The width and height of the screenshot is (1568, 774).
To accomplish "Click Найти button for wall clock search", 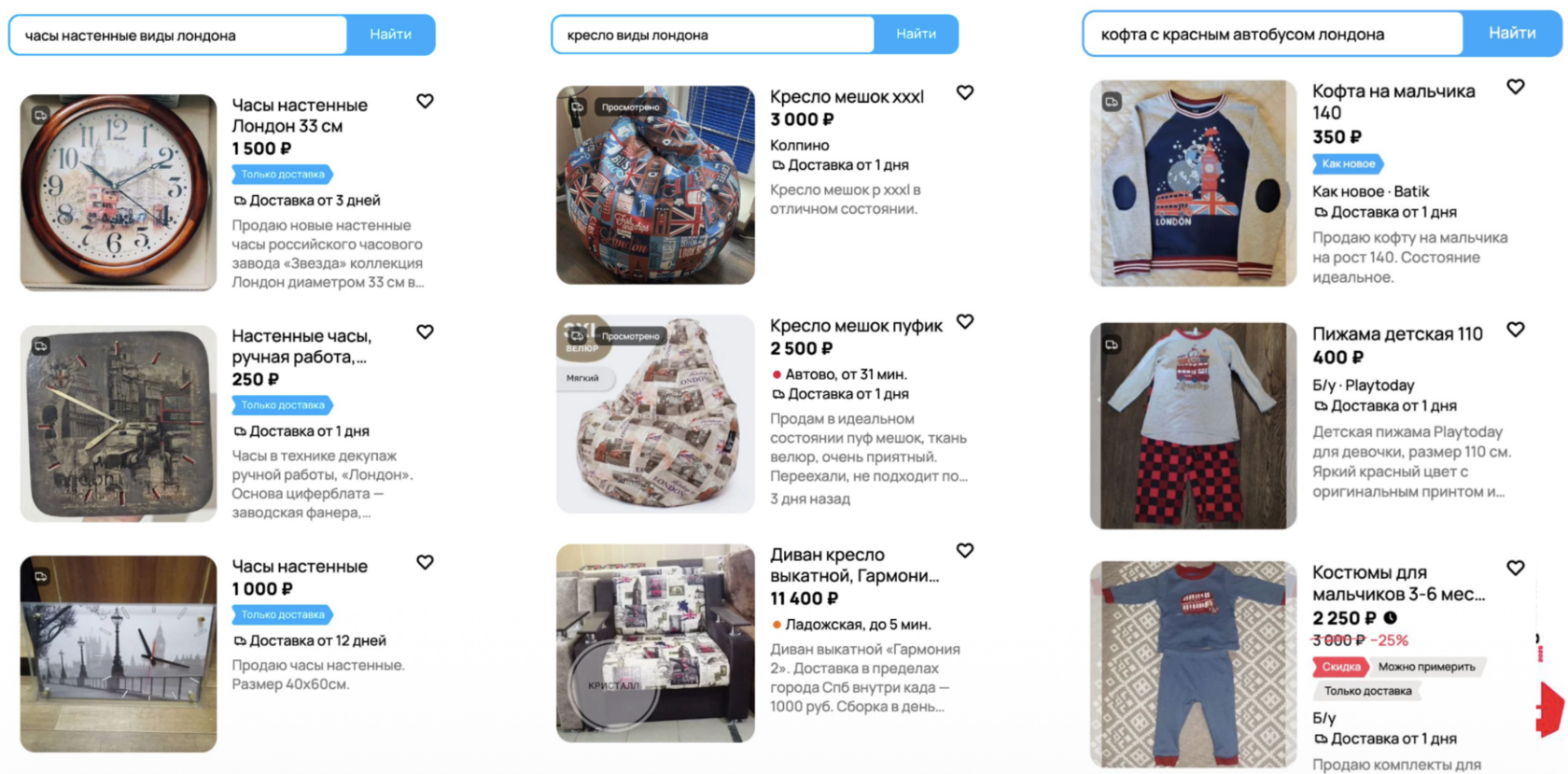I will pyautogui.click(x=390, y=35).
